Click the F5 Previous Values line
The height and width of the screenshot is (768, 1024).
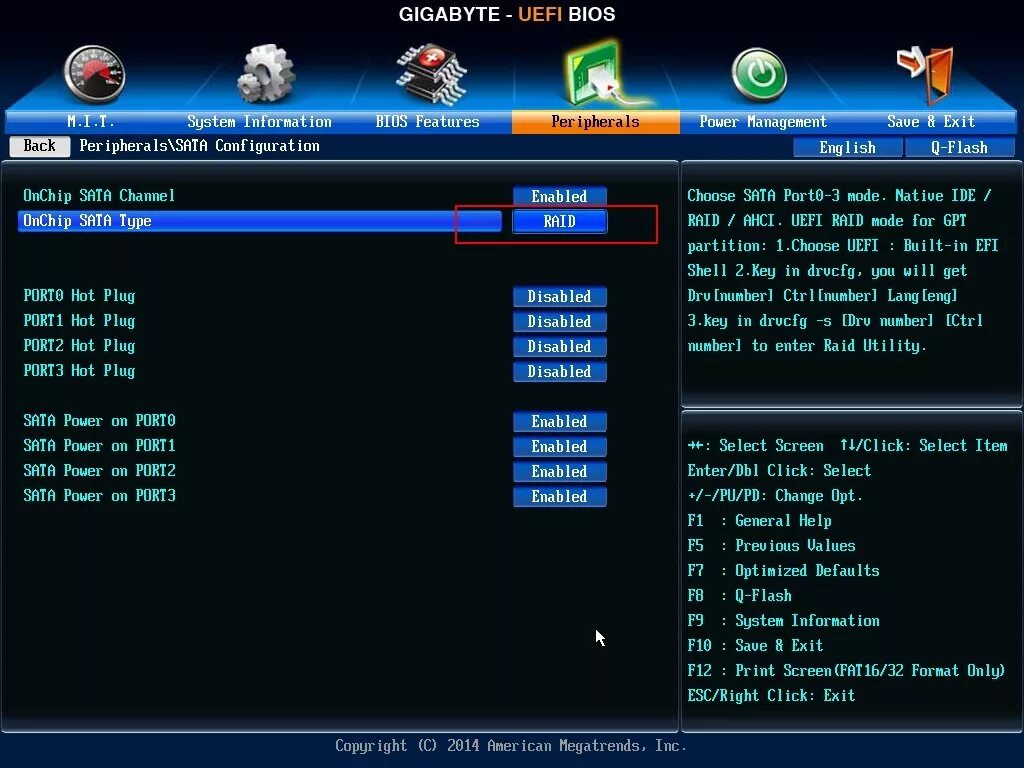(x=771, y=545)
